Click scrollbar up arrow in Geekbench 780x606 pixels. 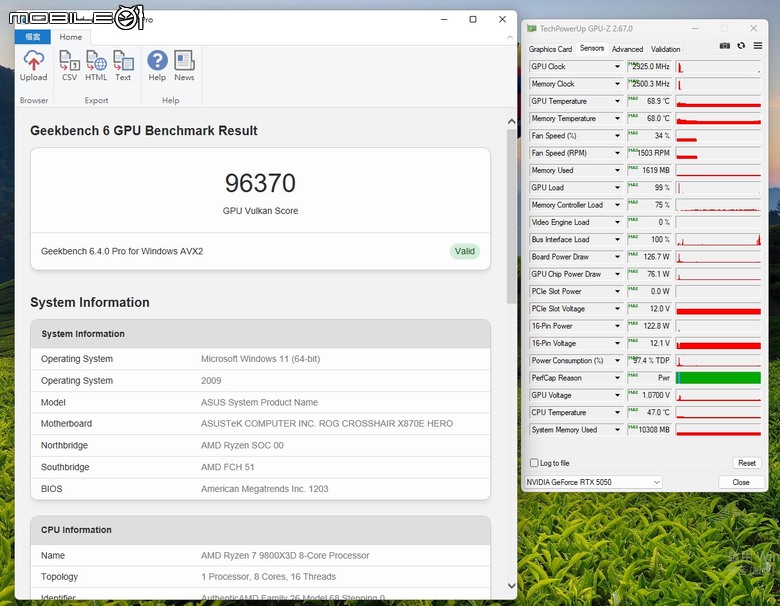pos(511,121)
